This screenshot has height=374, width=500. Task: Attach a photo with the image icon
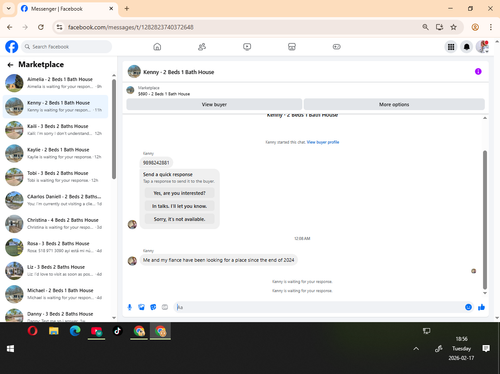(141, 307)
